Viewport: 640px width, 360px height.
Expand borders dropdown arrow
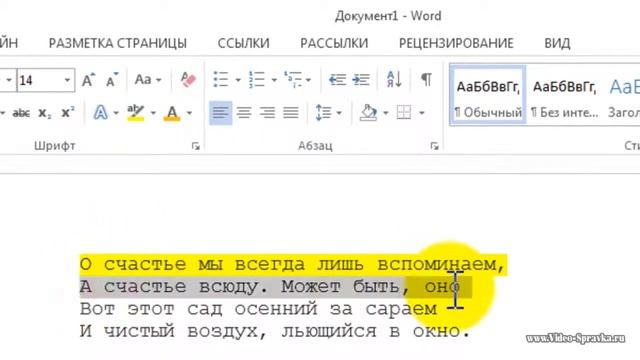point(422,113)
